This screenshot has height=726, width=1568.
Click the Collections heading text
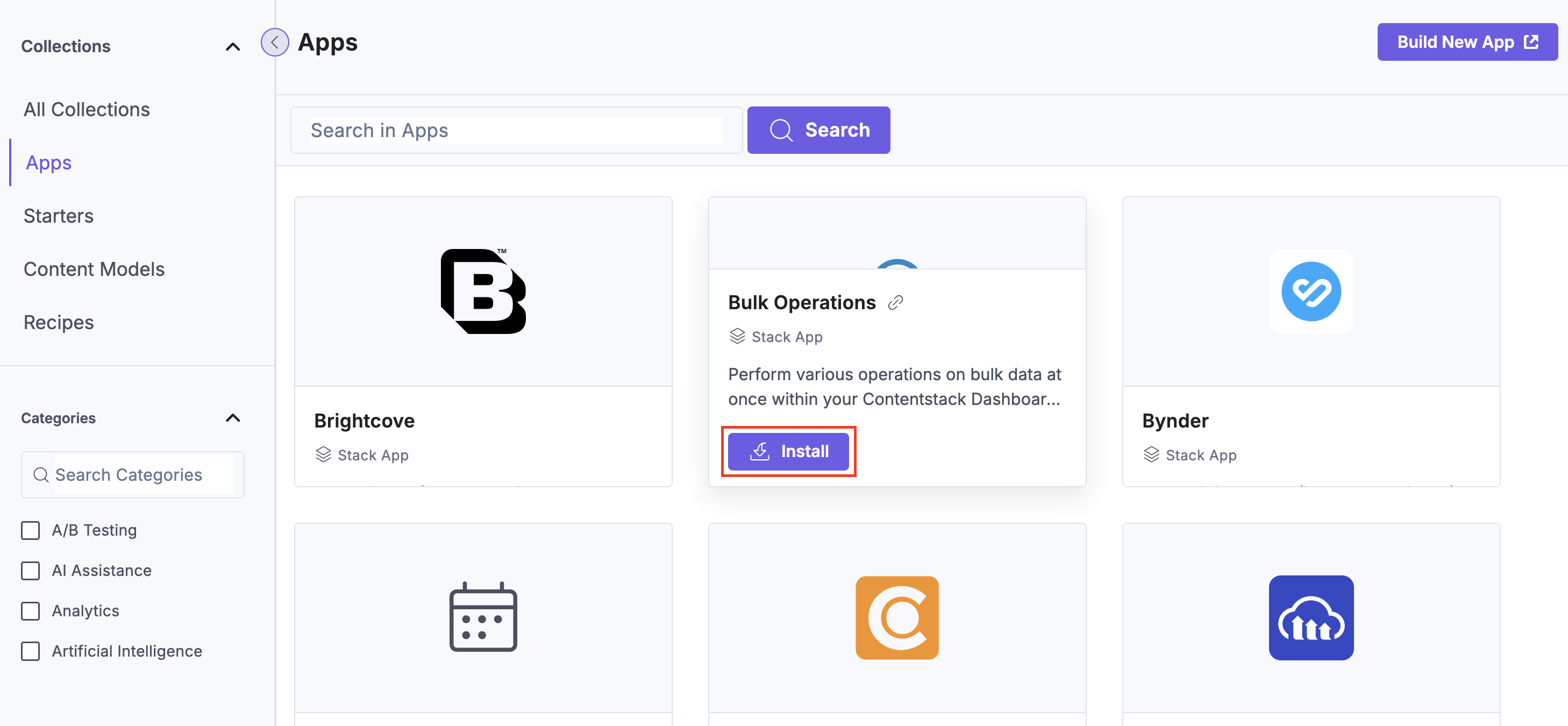(66, 46)
